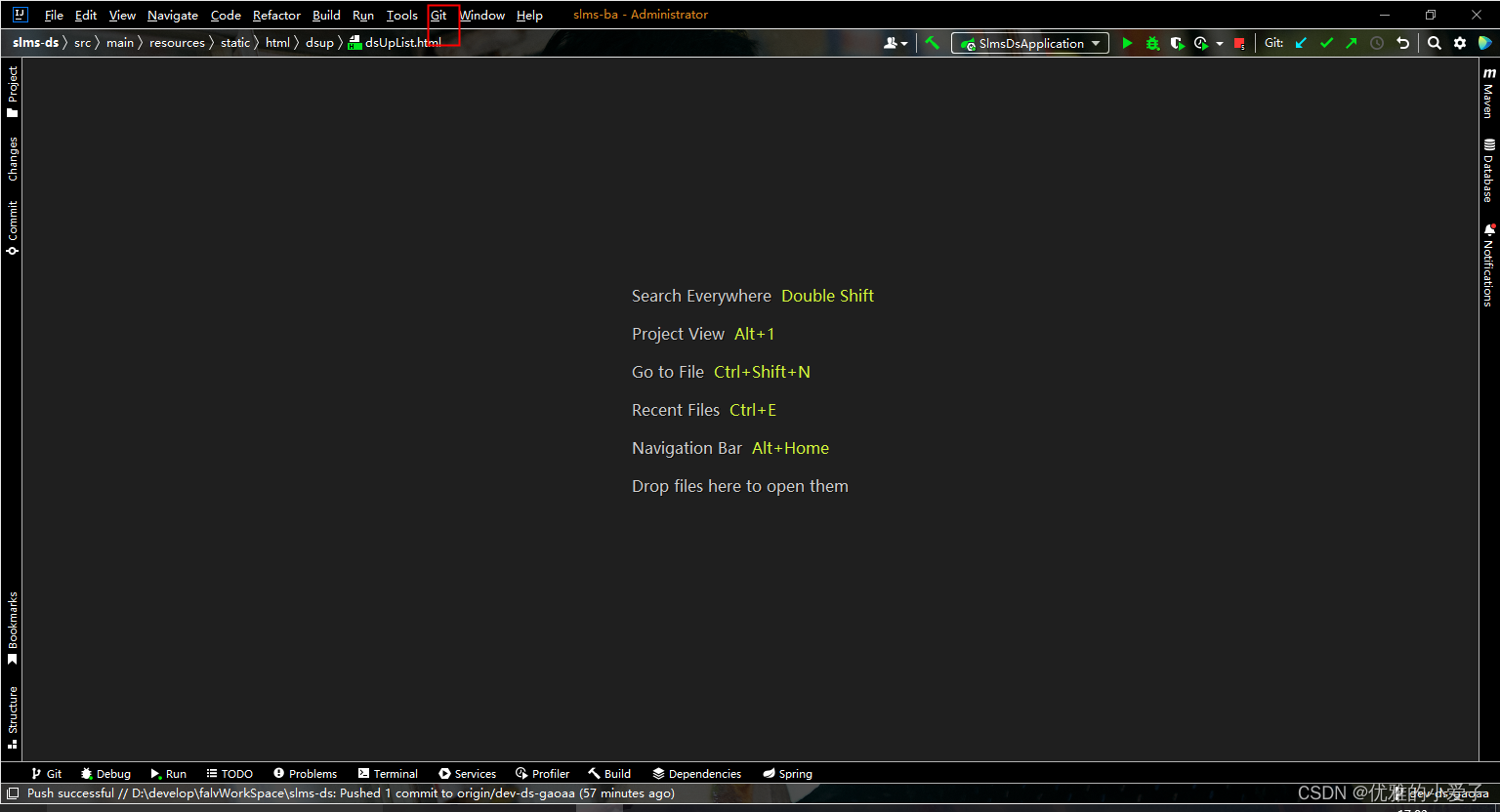Image resolution: width=1500 pixels, height=812 pixels.
Task: Click the colorful plugin icon at toolbar end
Action: 1485,43
